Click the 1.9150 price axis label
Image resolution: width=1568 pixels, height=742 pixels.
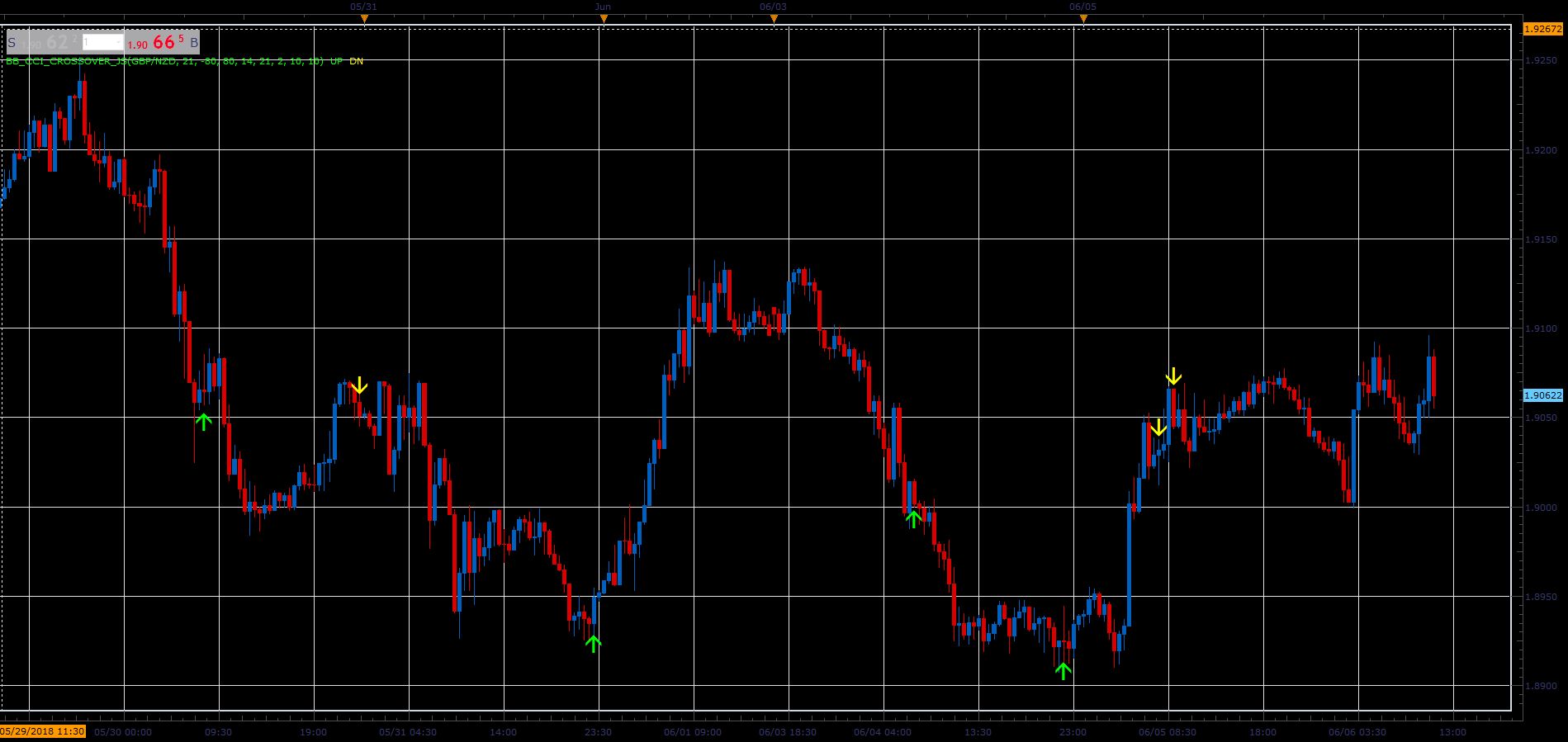[x=1541, y=239]
